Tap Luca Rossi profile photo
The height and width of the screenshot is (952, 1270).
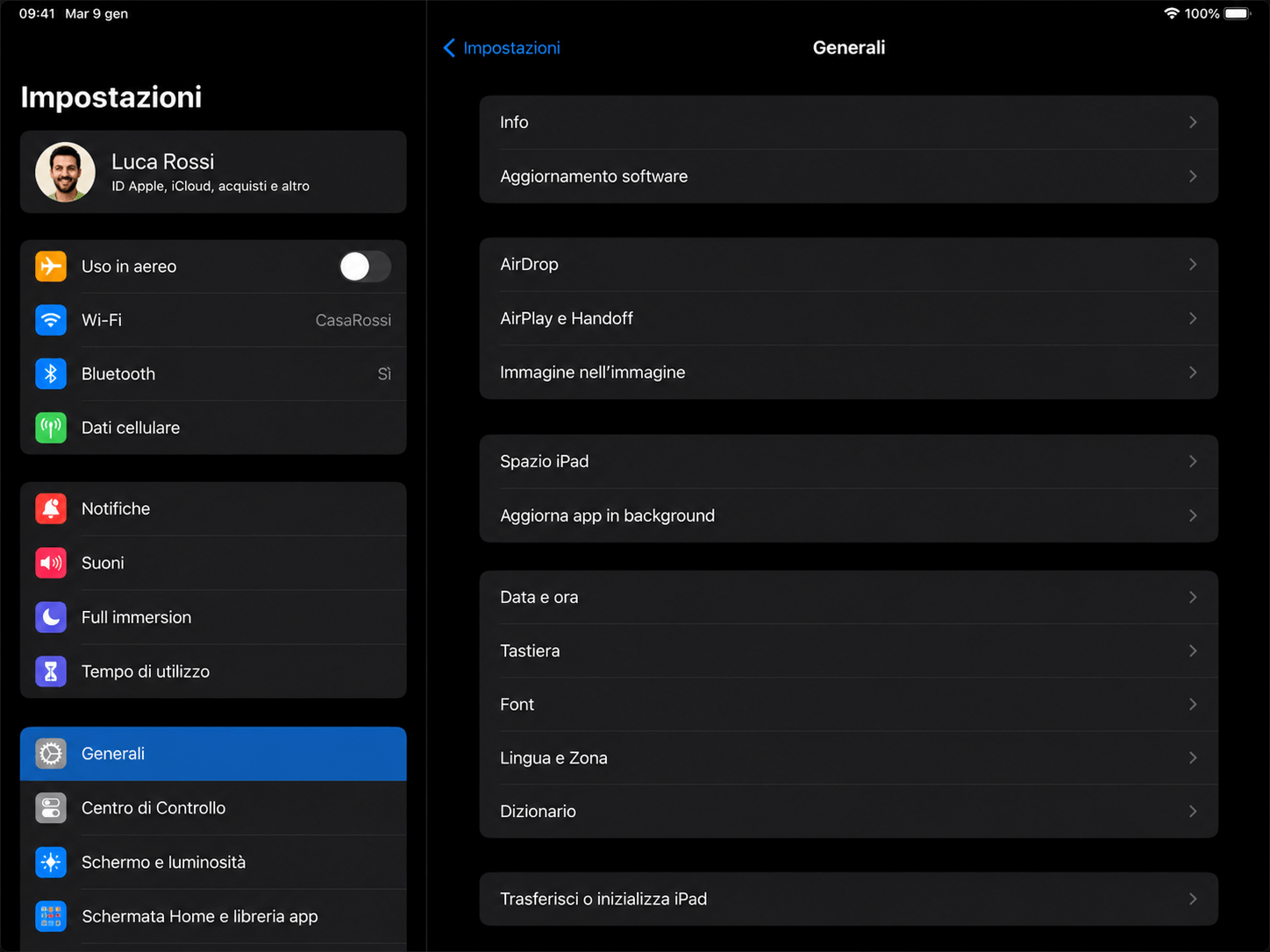(65, 172)
